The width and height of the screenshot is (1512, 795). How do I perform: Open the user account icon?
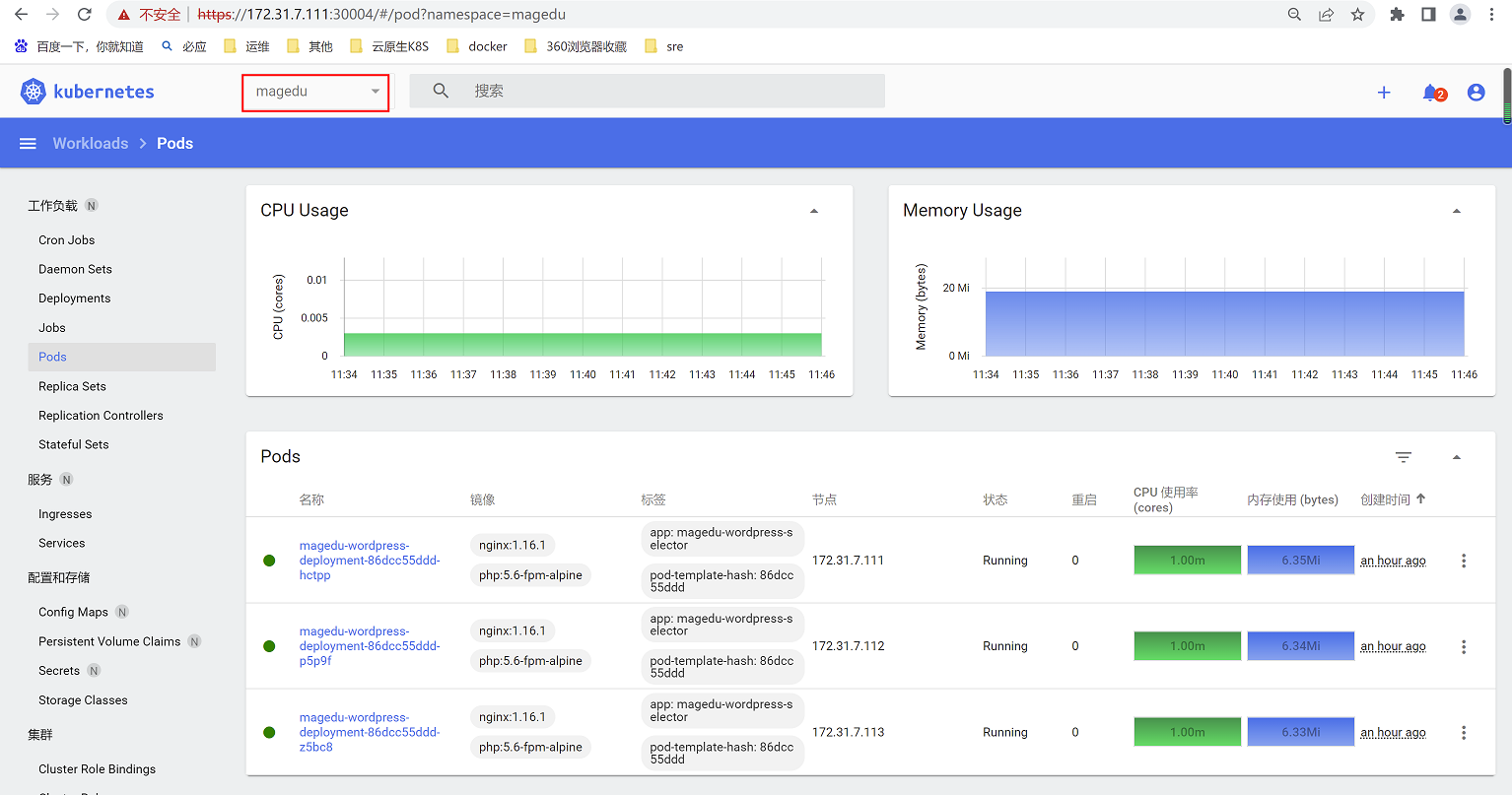1476,93
